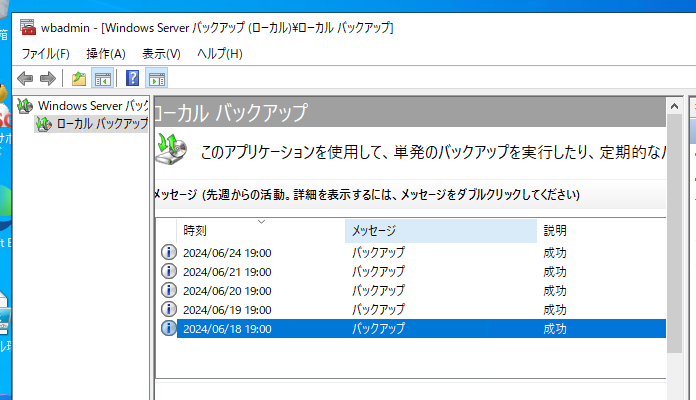The image size is (696, 400).
Task: Click info icon for 2024/06/24 backup
Action: tap(169, 252)
